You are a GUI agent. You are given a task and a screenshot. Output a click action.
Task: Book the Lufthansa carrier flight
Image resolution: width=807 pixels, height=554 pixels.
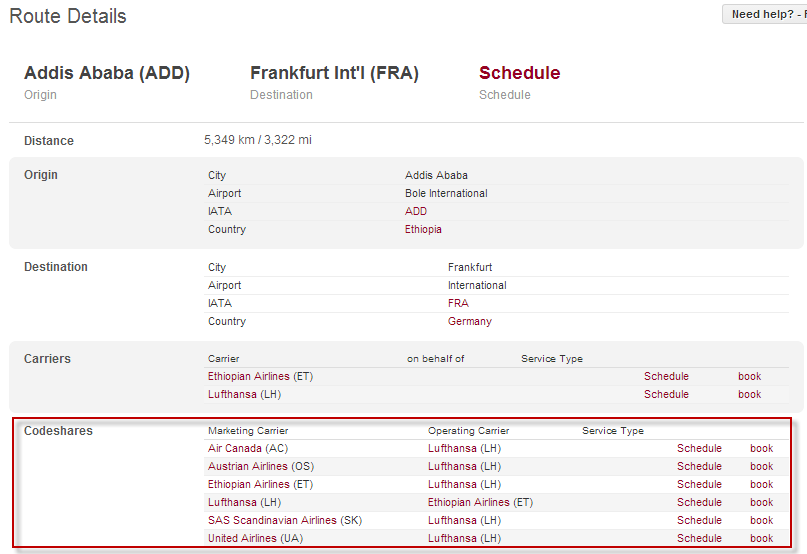tap(749, 394)
